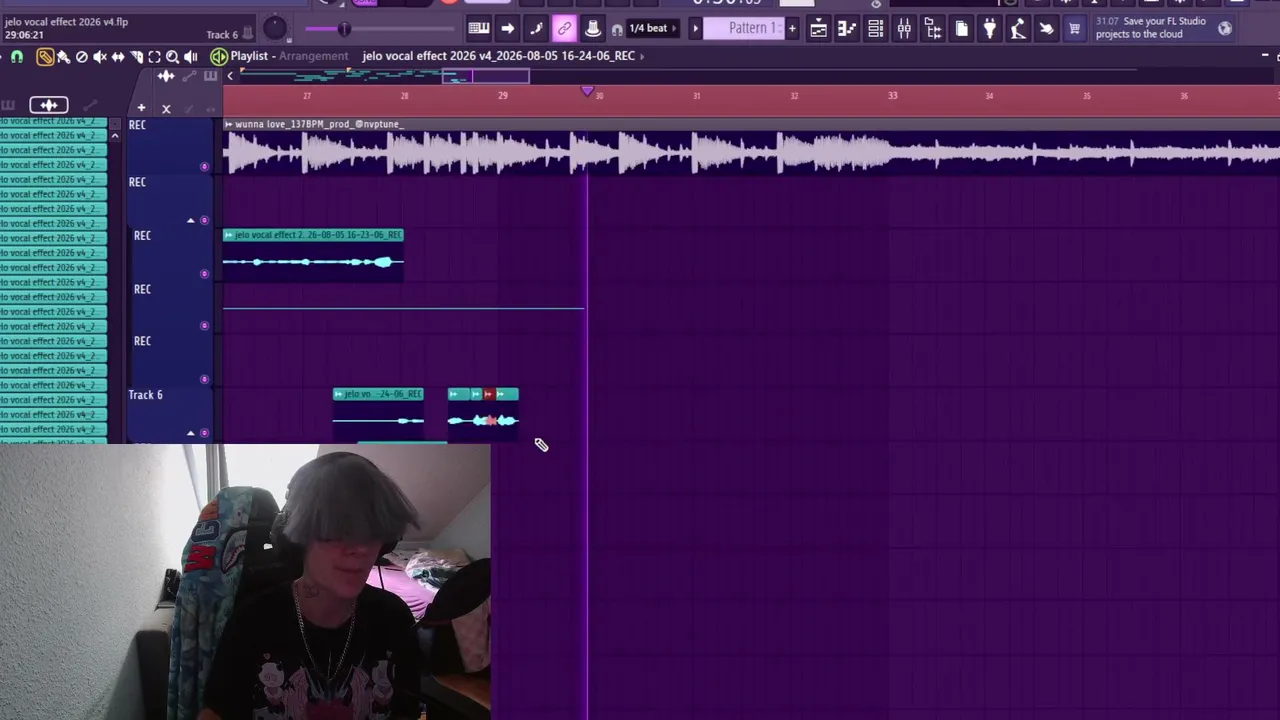This screenshot has width=1280, height=720.
Task: Click the globe icon beside cloud news
Action: click(x=1225, y=28)
